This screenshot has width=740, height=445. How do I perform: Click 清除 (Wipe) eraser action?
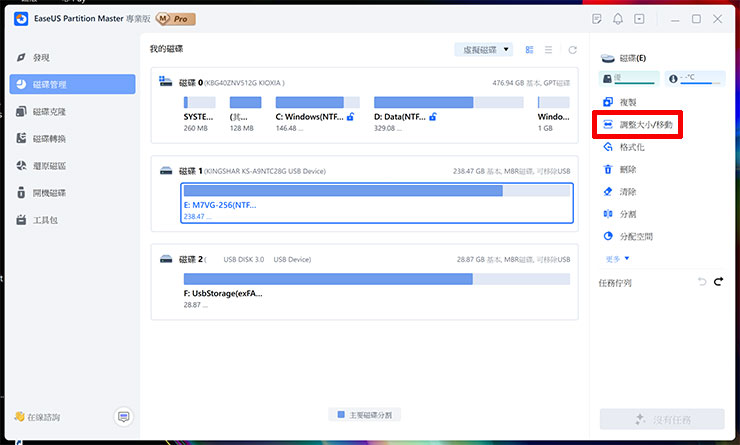click(620, 192)
